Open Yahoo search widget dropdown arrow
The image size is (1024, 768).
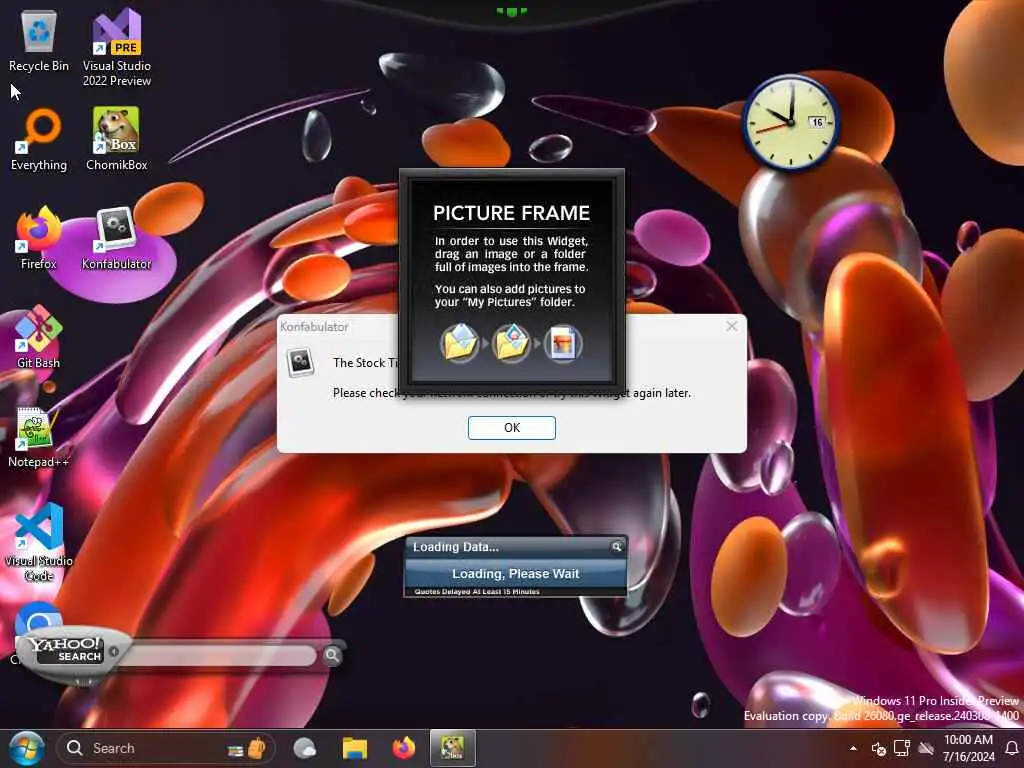coord(114,652)
